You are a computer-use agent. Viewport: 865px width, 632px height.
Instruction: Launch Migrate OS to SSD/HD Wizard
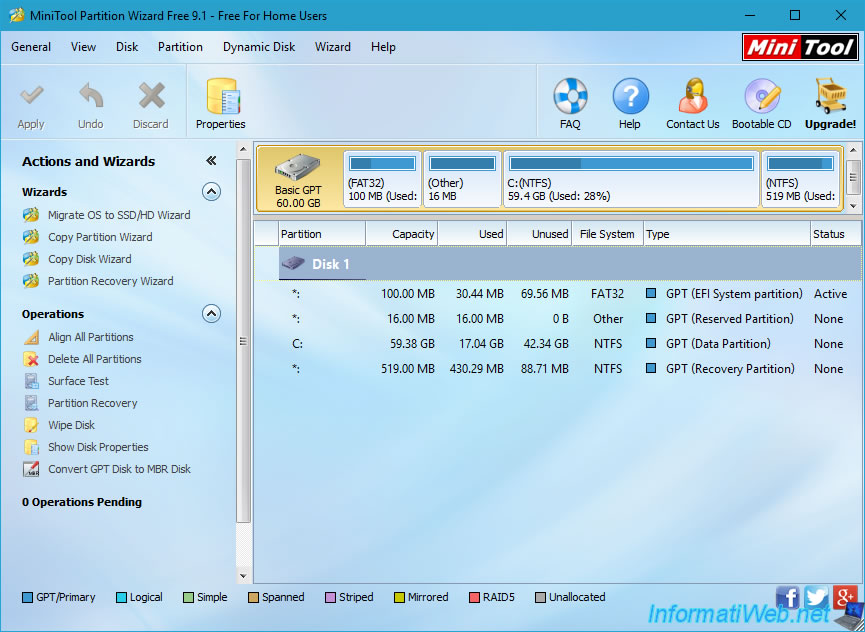[x=118, y=215]
